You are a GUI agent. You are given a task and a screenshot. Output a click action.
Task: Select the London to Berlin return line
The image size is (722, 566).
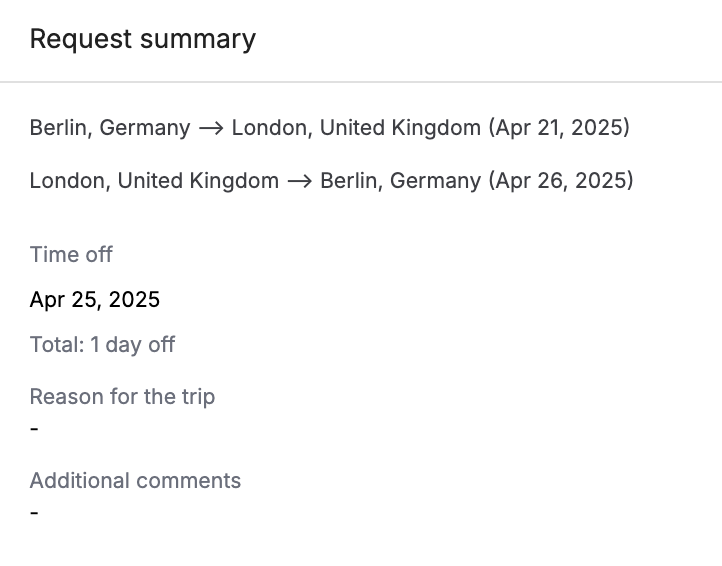(332, 181)
